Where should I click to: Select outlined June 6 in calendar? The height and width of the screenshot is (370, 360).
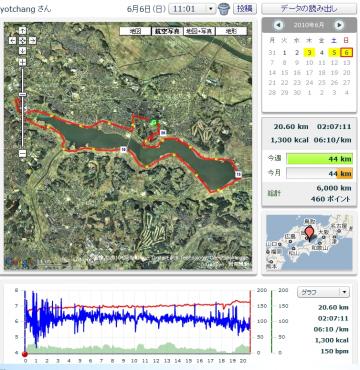click(347, 52)
